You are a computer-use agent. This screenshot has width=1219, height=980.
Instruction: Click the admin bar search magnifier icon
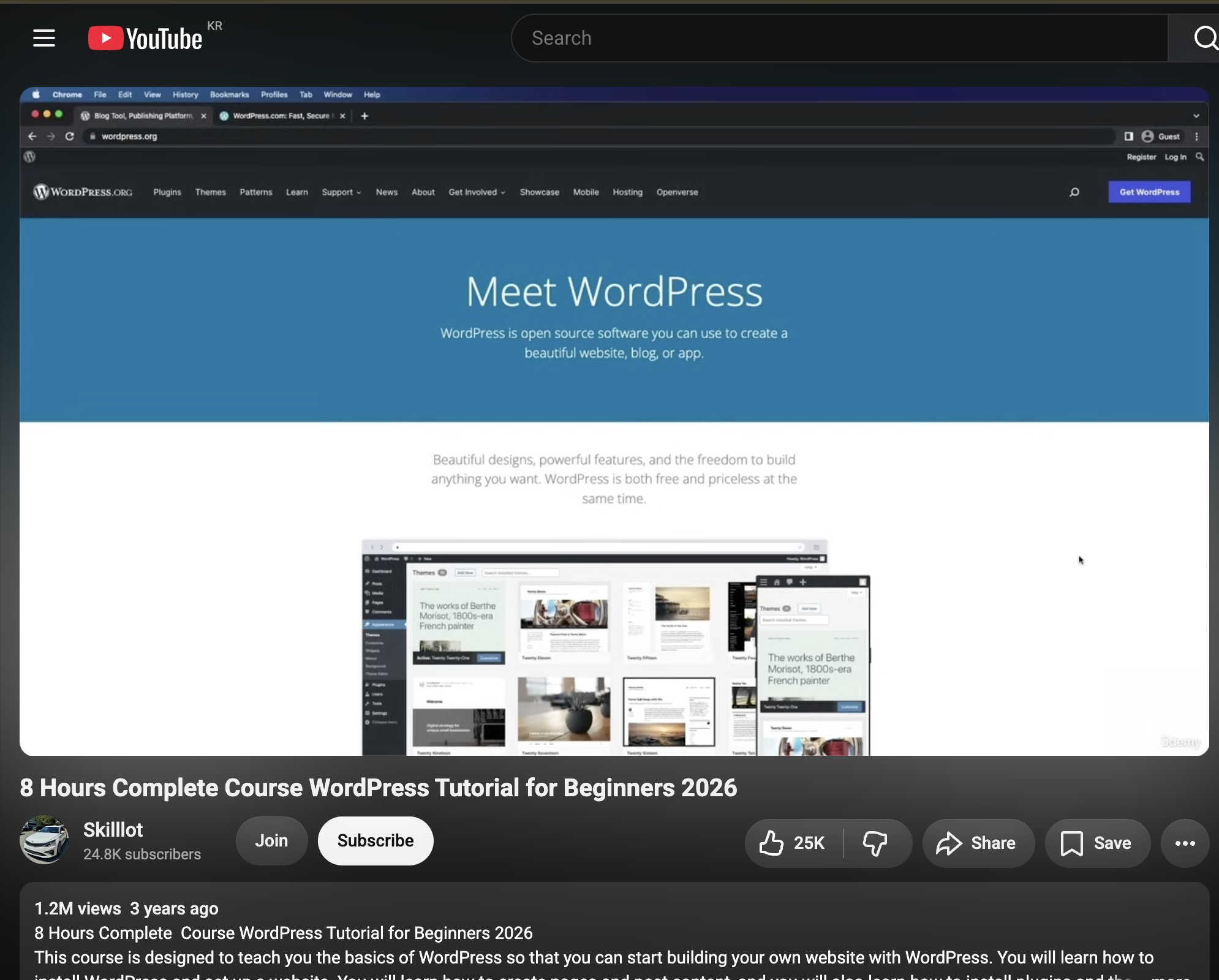[1199, 157]
